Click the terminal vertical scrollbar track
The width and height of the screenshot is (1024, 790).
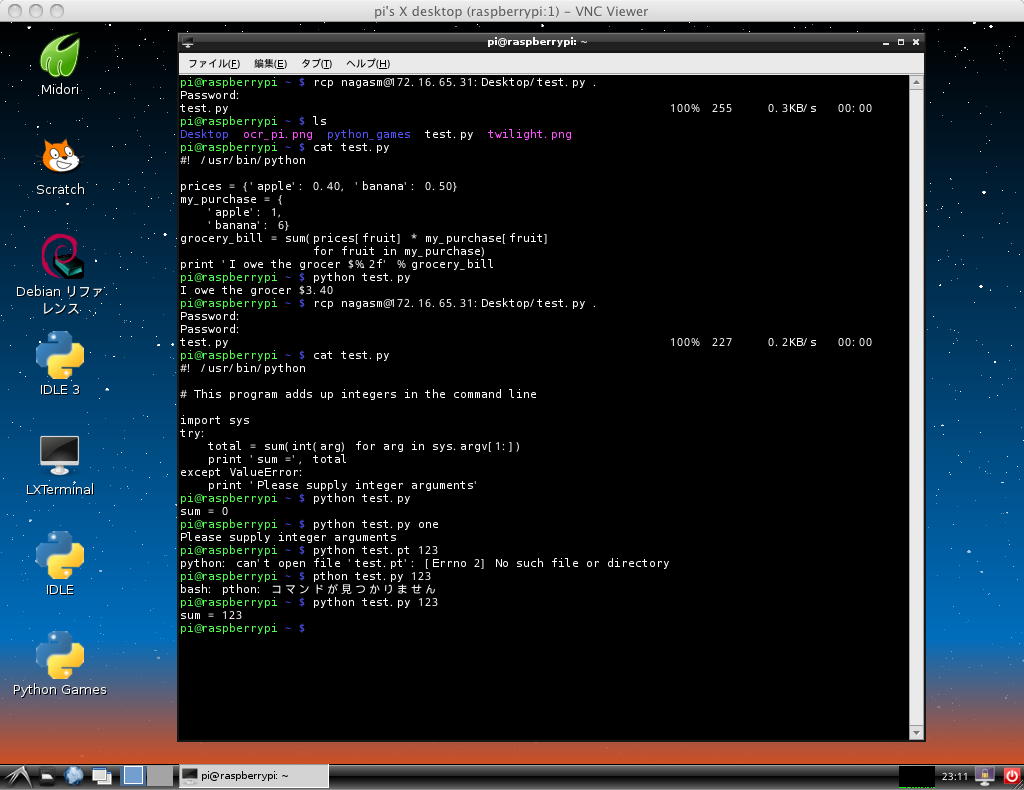[x=916, y=407]
